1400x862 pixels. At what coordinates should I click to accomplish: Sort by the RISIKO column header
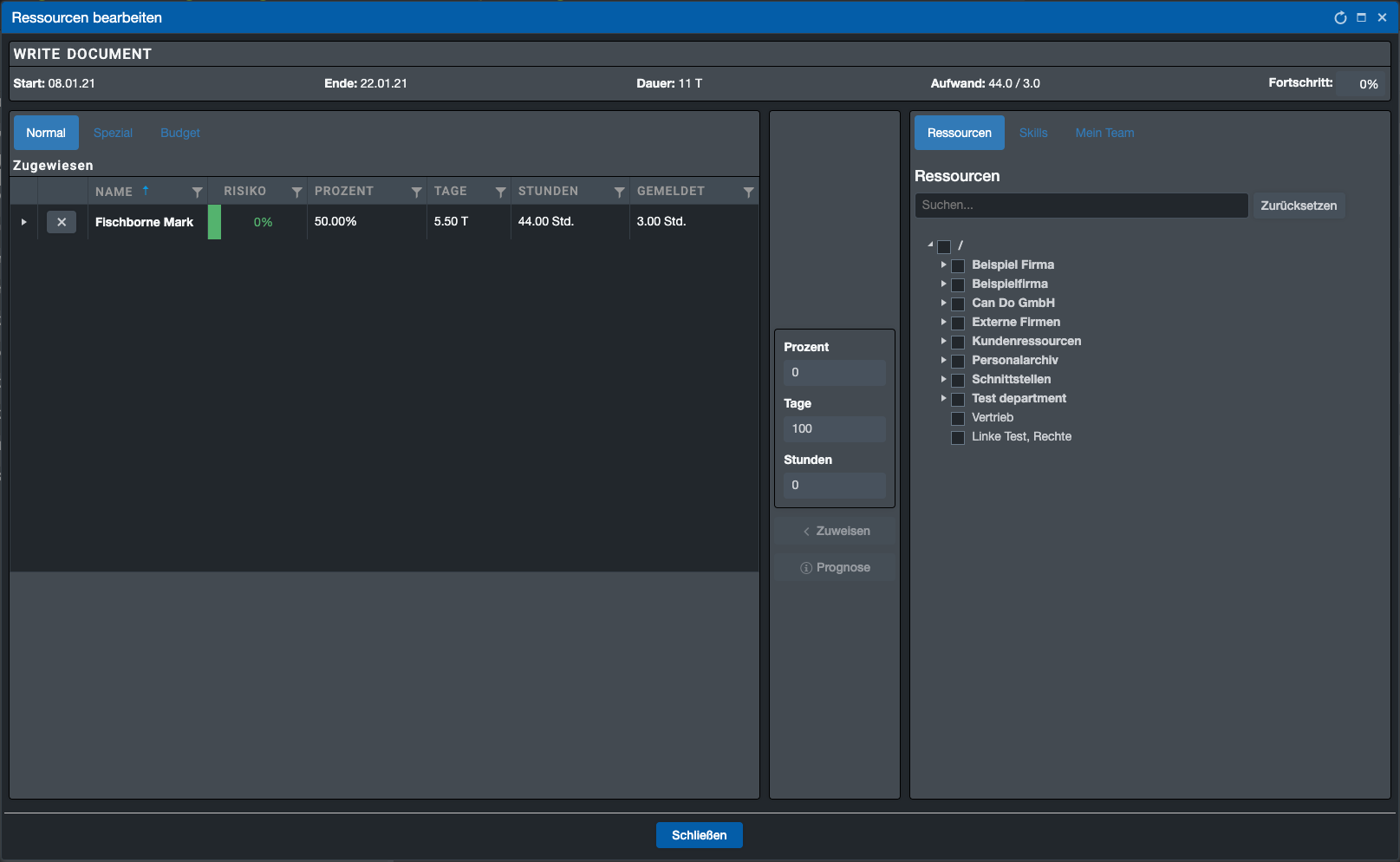click(245, 191)
